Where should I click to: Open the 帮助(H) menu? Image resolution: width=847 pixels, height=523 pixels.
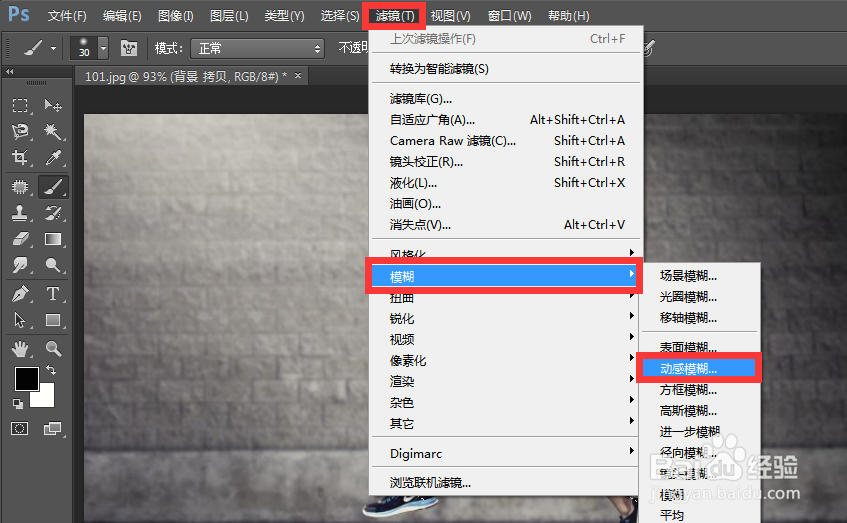click(568, 16)
